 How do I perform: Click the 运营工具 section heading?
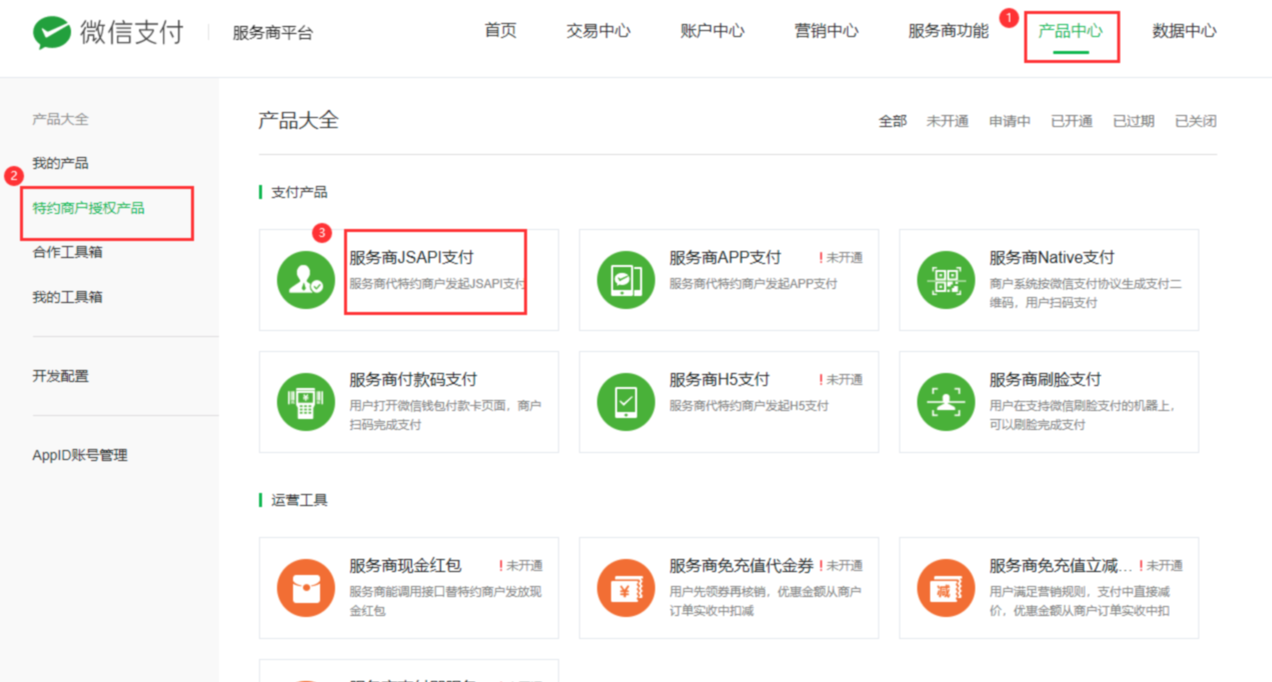point(299,500)
